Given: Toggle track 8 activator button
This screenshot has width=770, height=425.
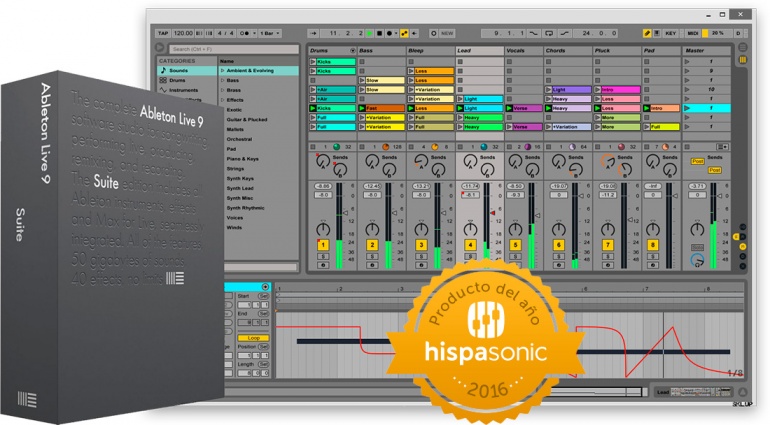Looking at the screenshot, I should tap(653, 245).
